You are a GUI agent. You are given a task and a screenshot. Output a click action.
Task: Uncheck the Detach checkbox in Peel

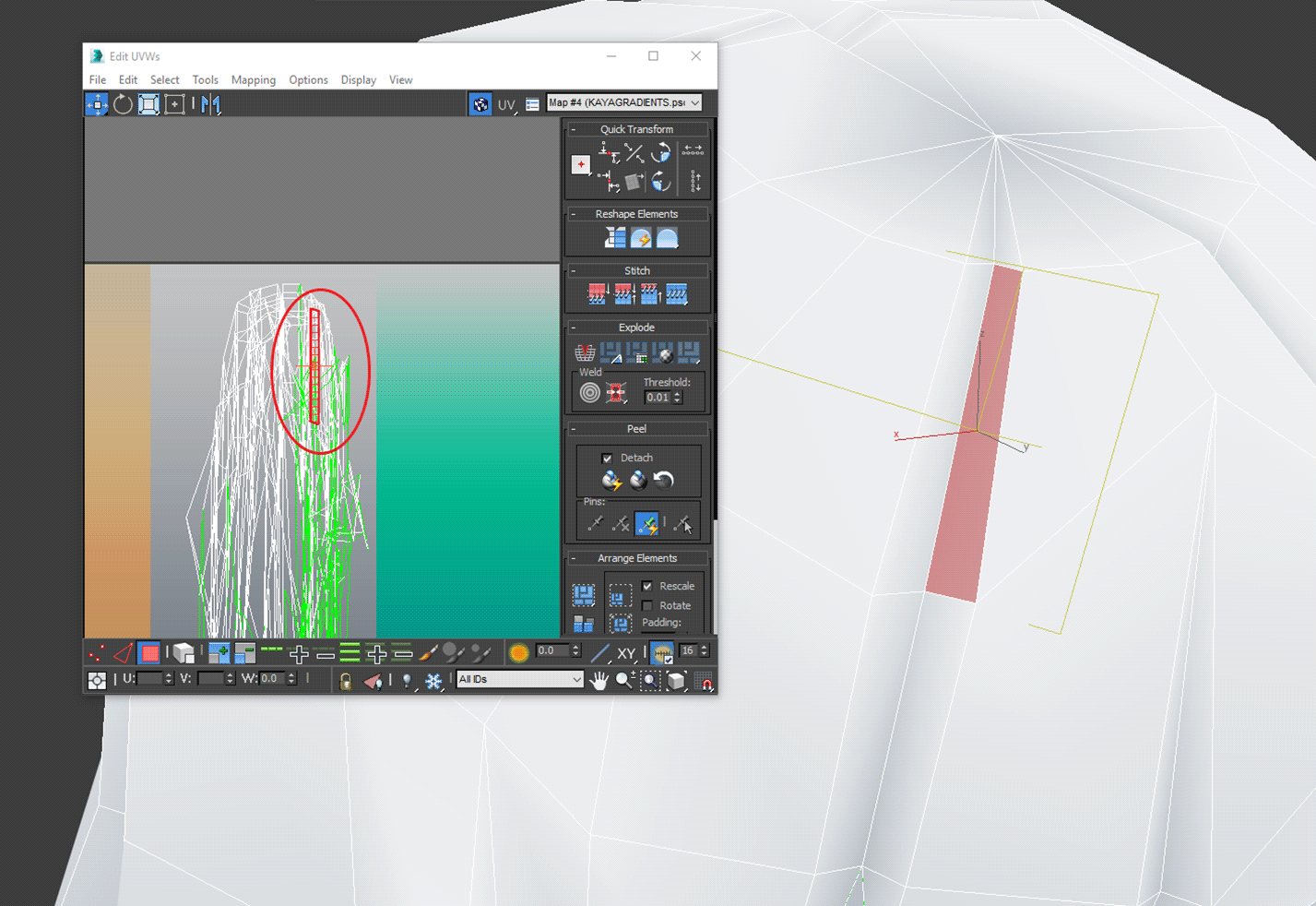tap(607, 458)
